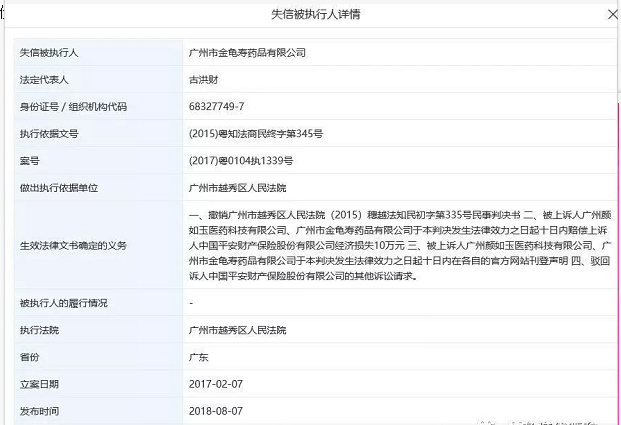Screen dimensions: 621x425
Task: Select province value 广东
Action: pos(198,356)
